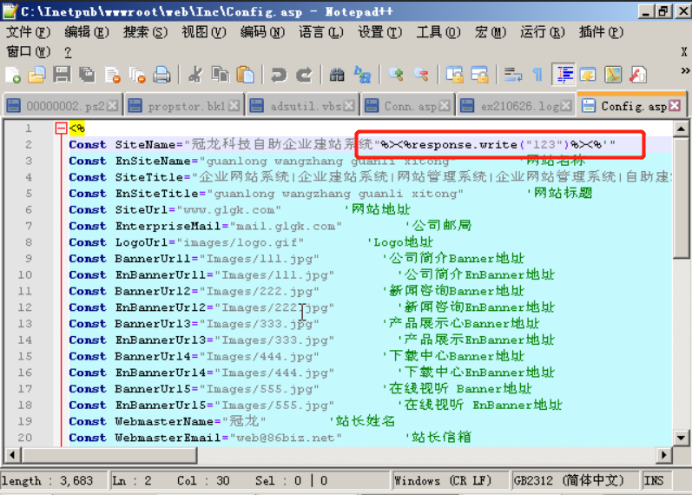This screenshot has width=692, height=495.
Task: Click the New file toolbar icon
Action: (13, 75)
